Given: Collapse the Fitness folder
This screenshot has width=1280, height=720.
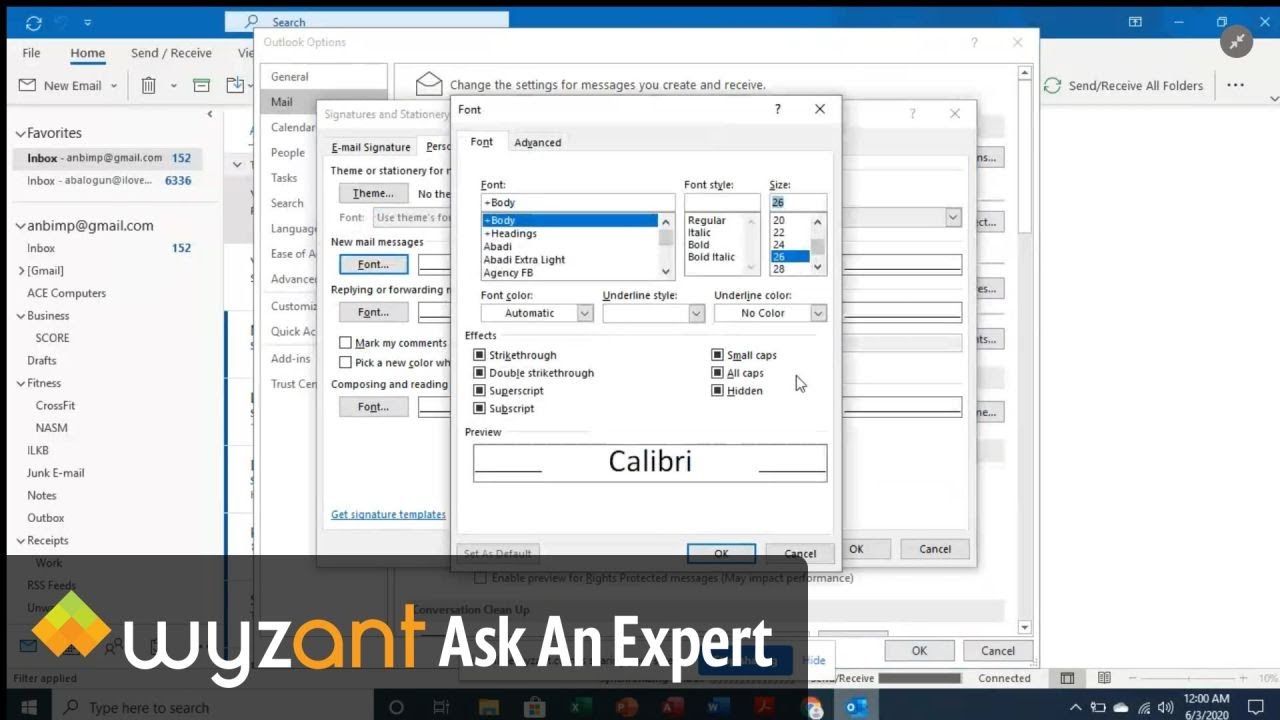Looking at the screenshot, I should (x=20, y=384).
